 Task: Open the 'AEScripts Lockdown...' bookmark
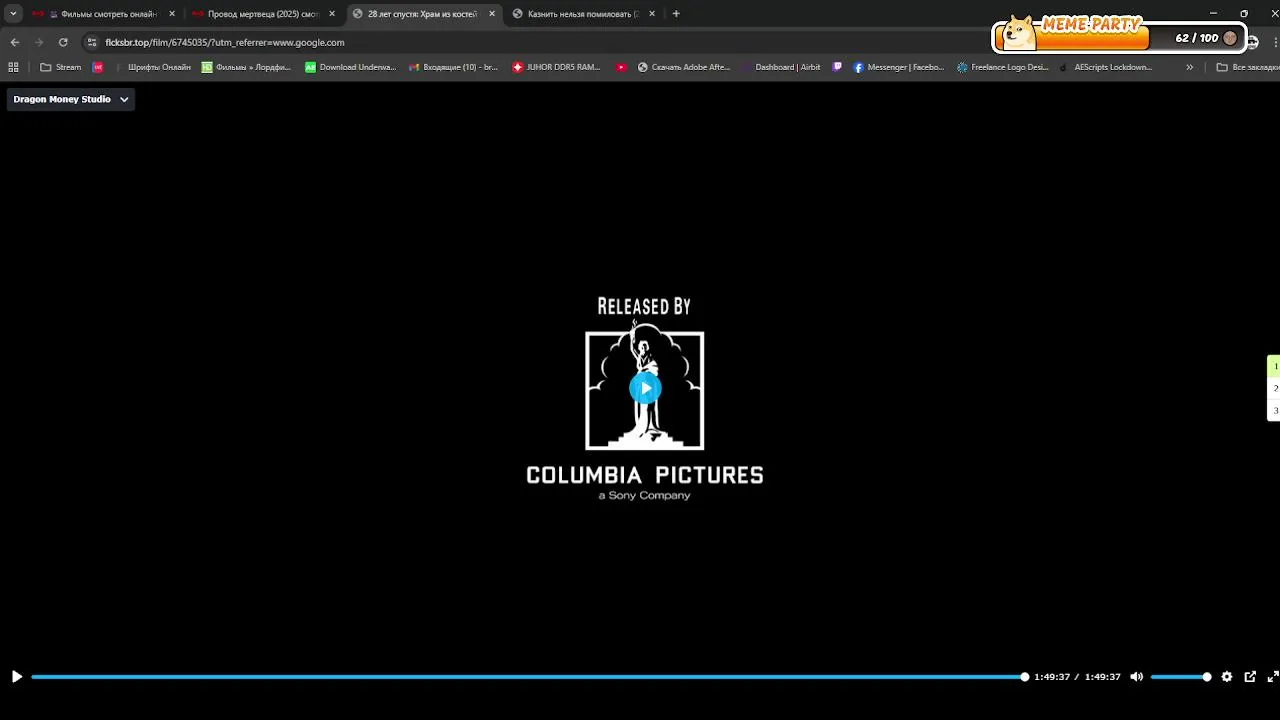tap(1106, 67)
